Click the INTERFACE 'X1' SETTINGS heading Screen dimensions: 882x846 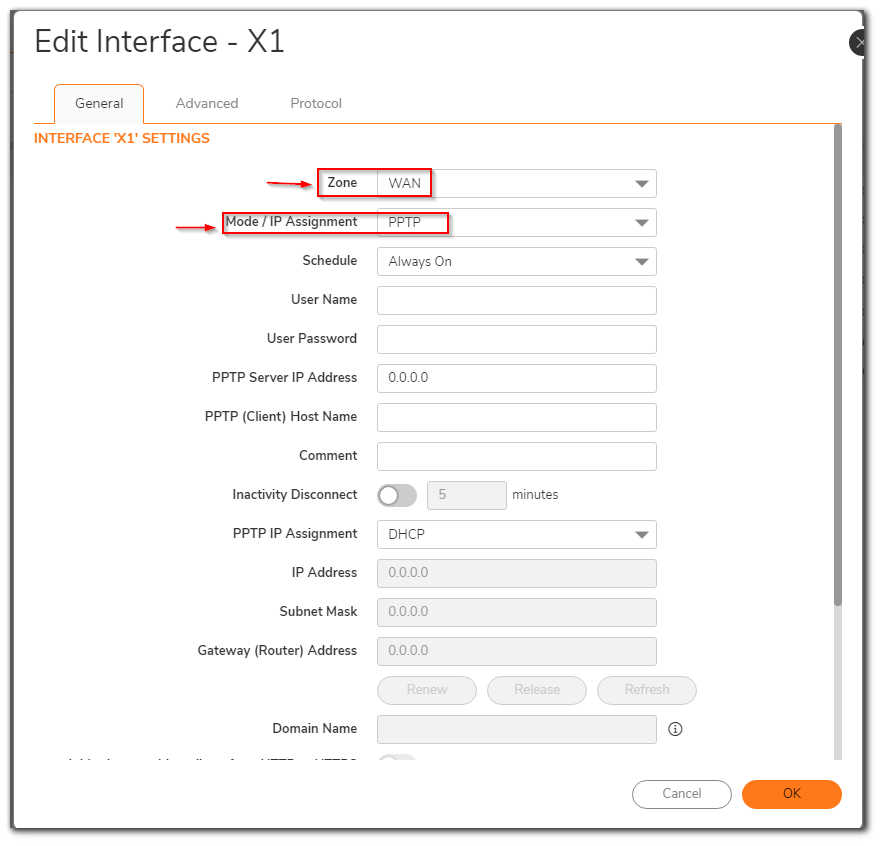122,138
